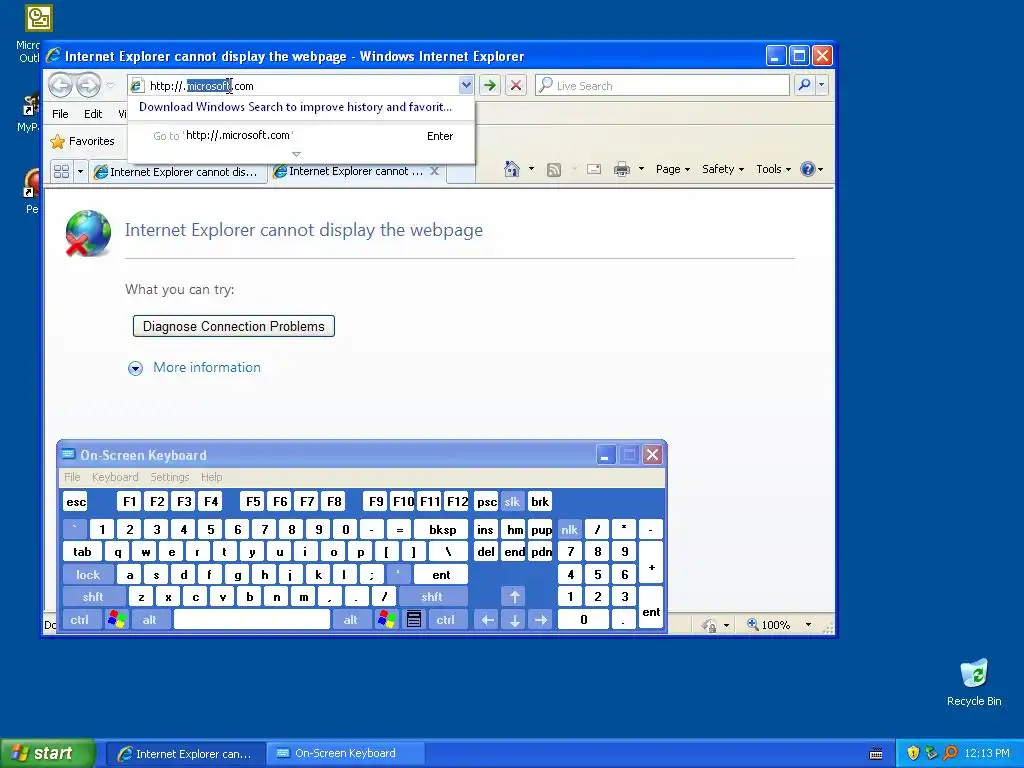Click the protected mode status icon
Image resolution: width=1024 pixels, height=768 pixels.
point(709,625)
